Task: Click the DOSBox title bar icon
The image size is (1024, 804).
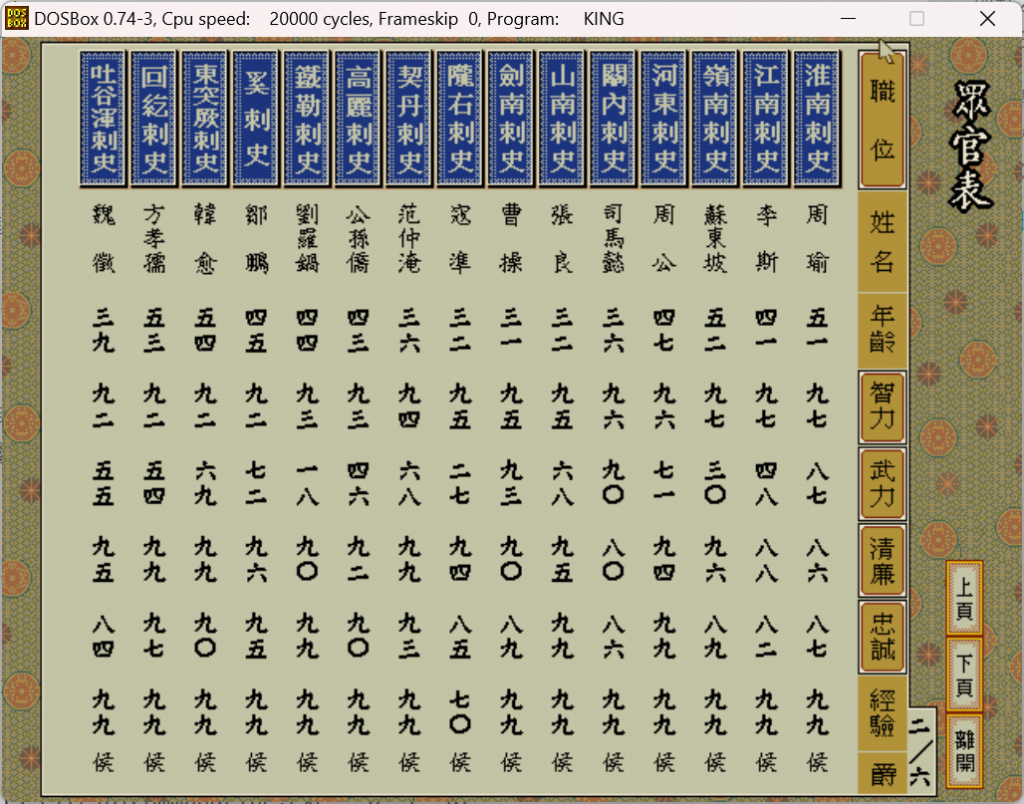Action: click(16, 18)
